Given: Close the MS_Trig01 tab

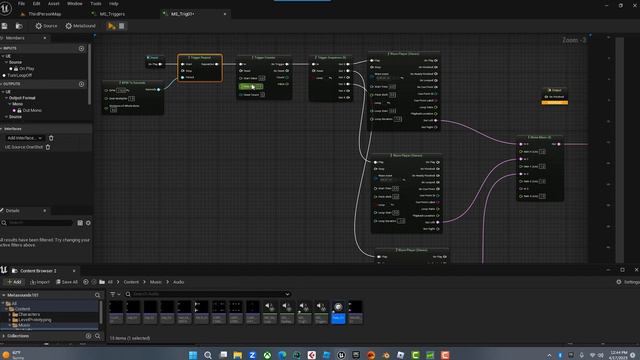Looking at the screenshot, I should [225, 14].
